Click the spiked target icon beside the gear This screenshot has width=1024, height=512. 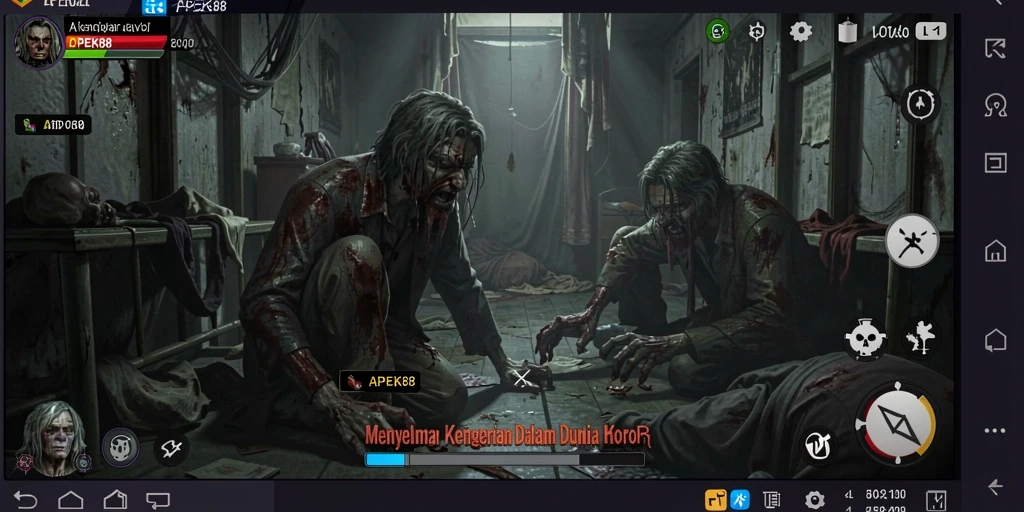[757, 31]
